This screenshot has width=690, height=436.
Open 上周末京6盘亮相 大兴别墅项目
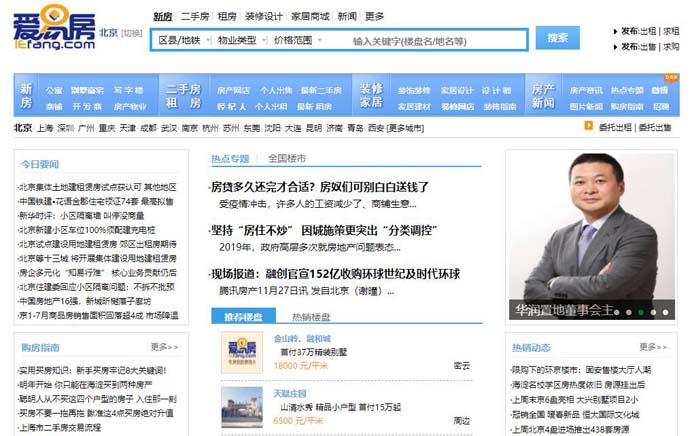(x=574, y=399)
